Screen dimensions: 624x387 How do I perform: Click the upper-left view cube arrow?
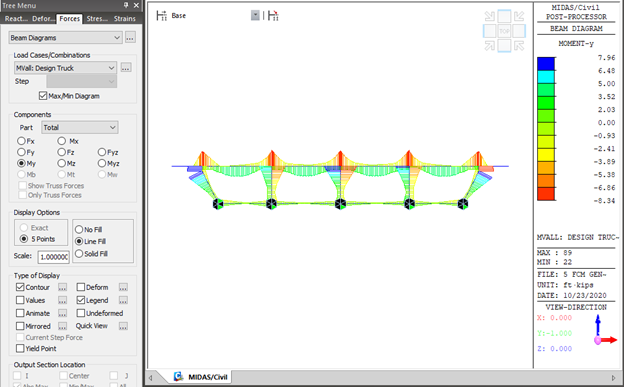pyautogui.click(x=490, y=16)
